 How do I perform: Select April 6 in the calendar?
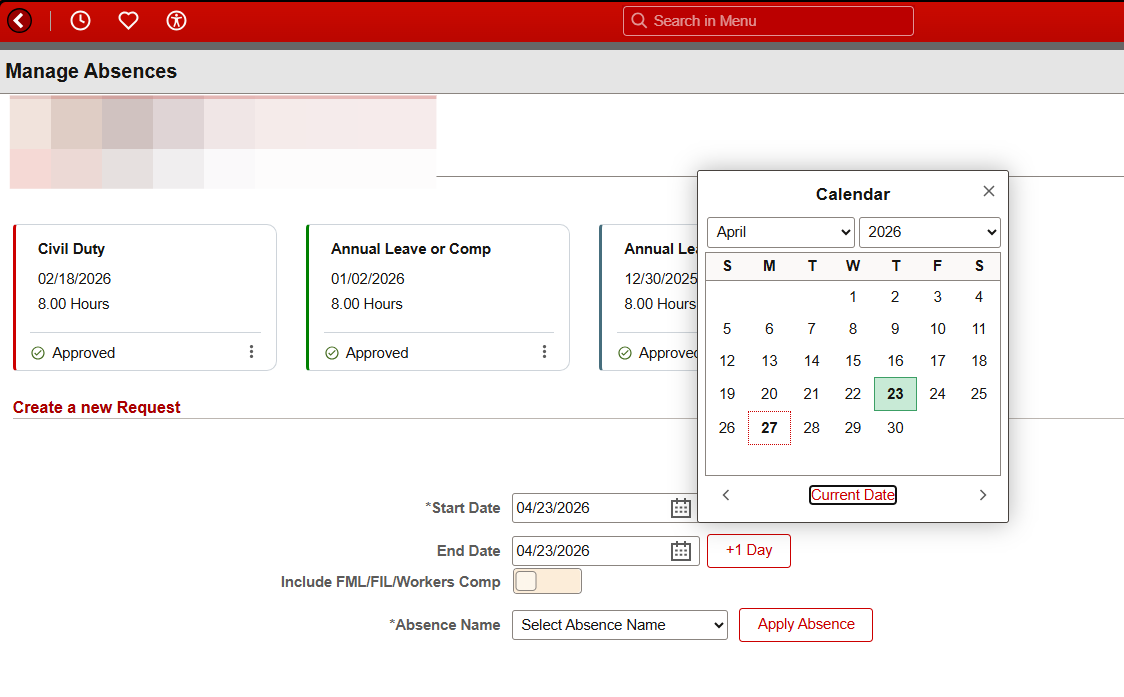769,329
